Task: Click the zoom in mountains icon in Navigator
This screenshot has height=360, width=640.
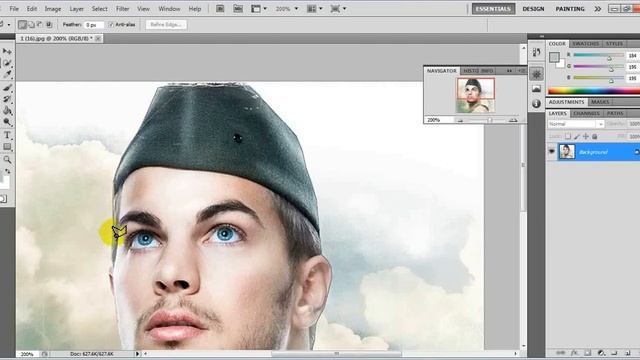Action: click(513, 120)
